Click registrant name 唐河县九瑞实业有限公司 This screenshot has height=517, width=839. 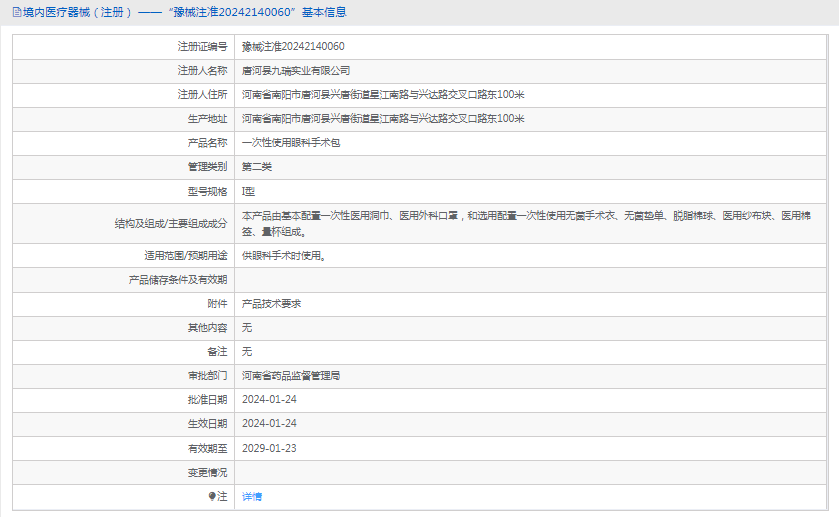click(x=296, y=71)
